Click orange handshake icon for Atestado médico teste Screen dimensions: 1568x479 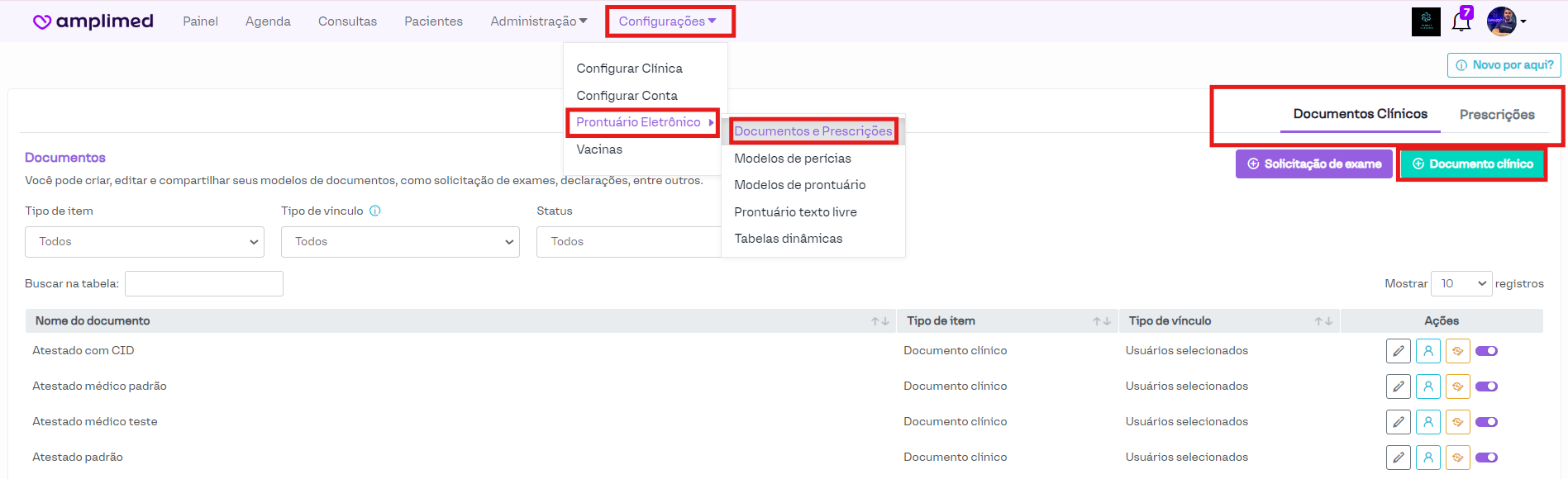point(1457,422)
